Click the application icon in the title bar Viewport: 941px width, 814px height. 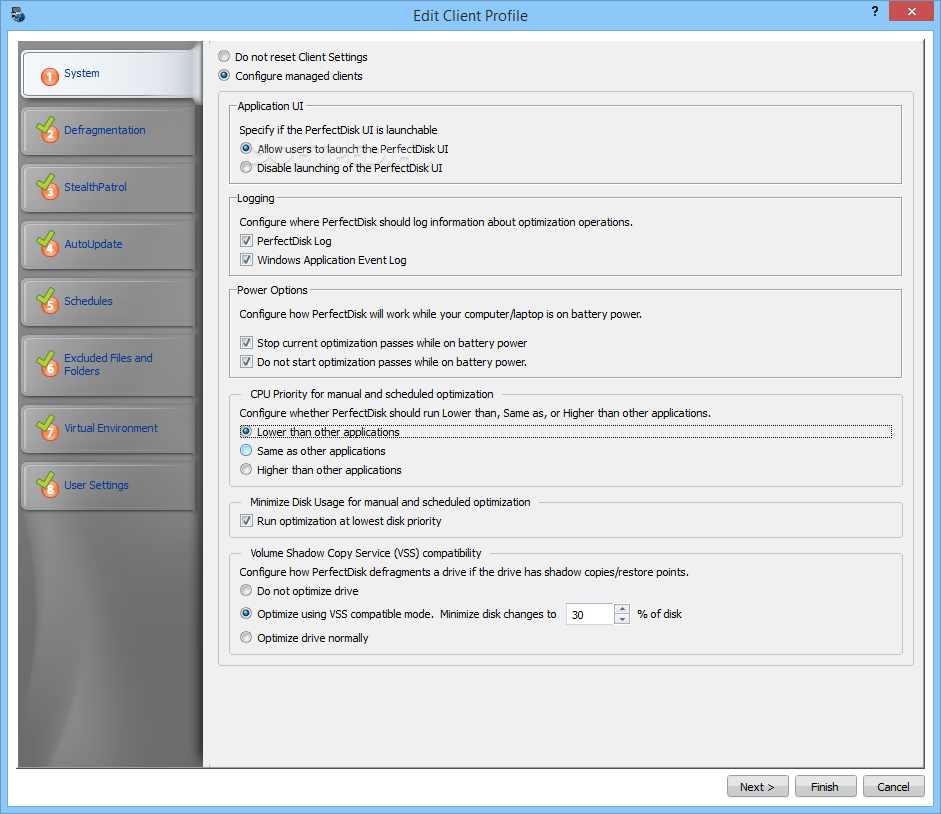(18, 14)
